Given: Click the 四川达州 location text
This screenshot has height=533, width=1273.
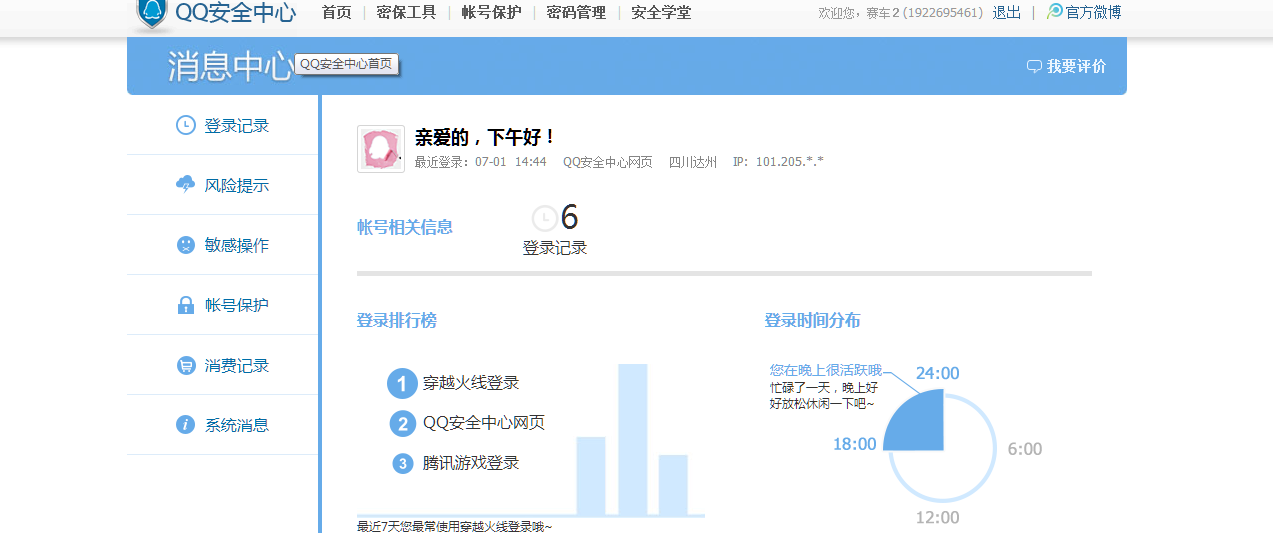Looking at the screenshot, I should pyautogui.click(x=693, y=162).
